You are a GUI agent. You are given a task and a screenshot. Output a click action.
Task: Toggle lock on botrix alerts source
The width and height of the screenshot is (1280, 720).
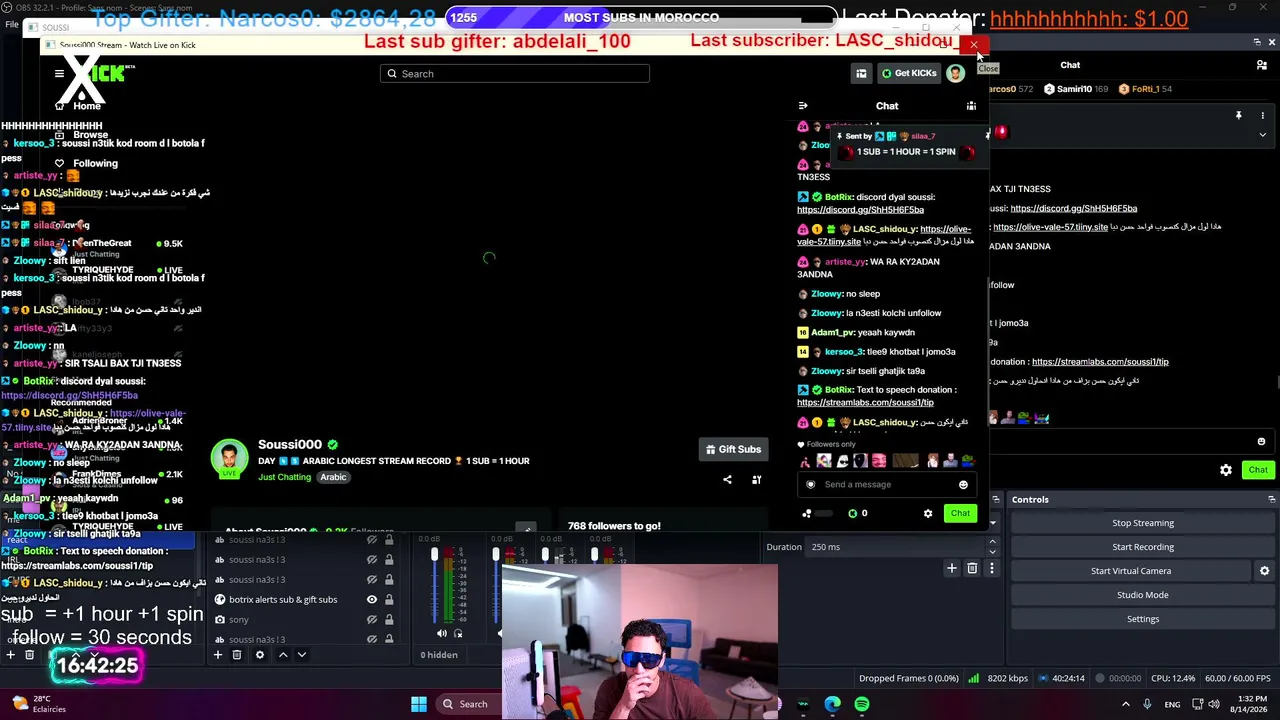(389, 600)
